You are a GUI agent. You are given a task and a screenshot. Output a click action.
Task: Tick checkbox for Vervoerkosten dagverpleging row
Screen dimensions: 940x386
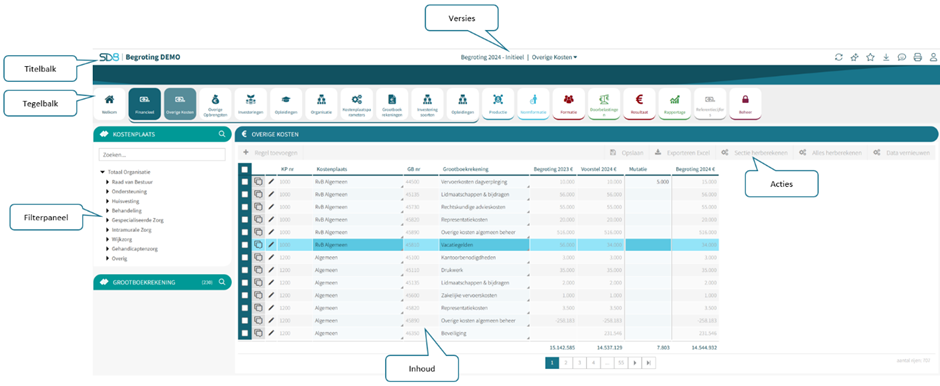click(x=245, y=181)
